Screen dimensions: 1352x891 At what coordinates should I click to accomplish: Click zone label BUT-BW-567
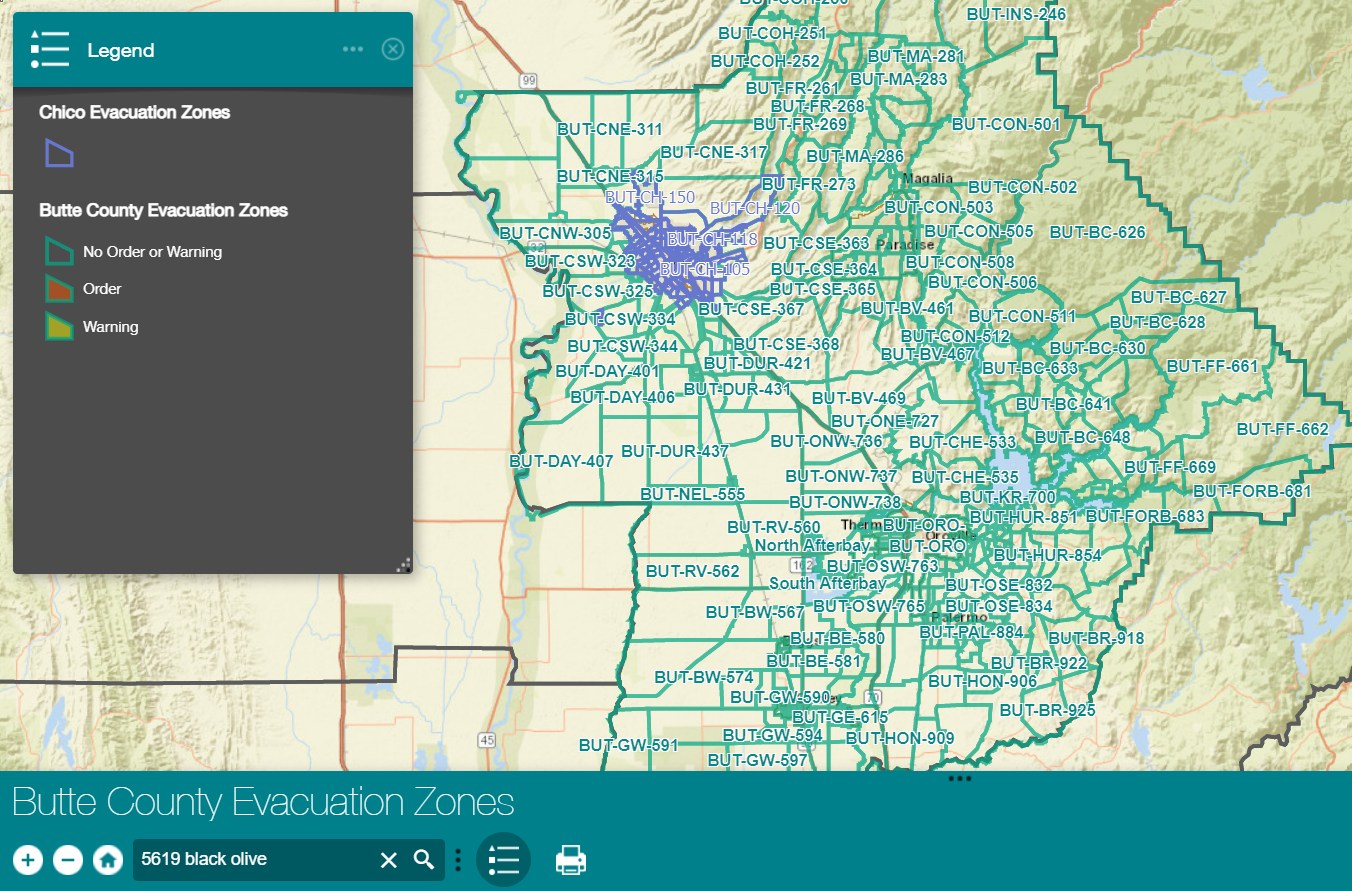pyautogui.click(x=755, y=612)
